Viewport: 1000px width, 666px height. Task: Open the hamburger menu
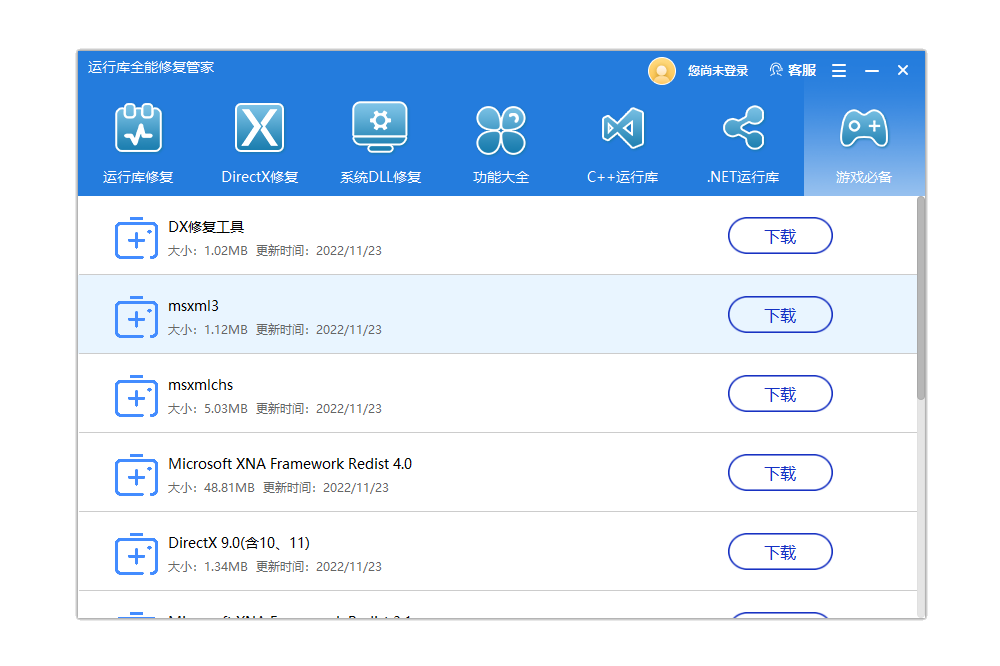tap(839, 70)
